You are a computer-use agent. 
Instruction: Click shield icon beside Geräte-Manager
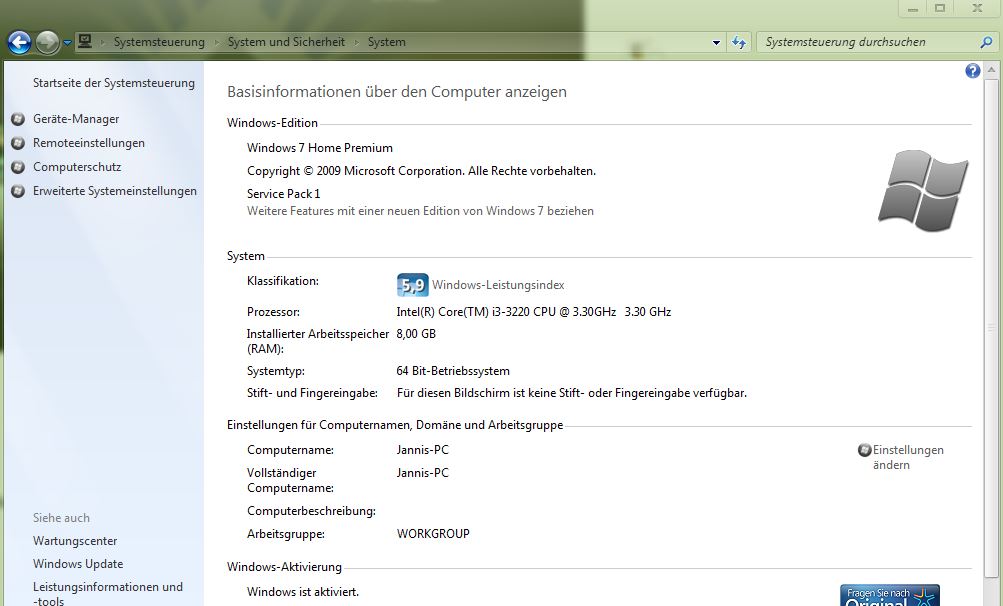[x=19, y=119]
